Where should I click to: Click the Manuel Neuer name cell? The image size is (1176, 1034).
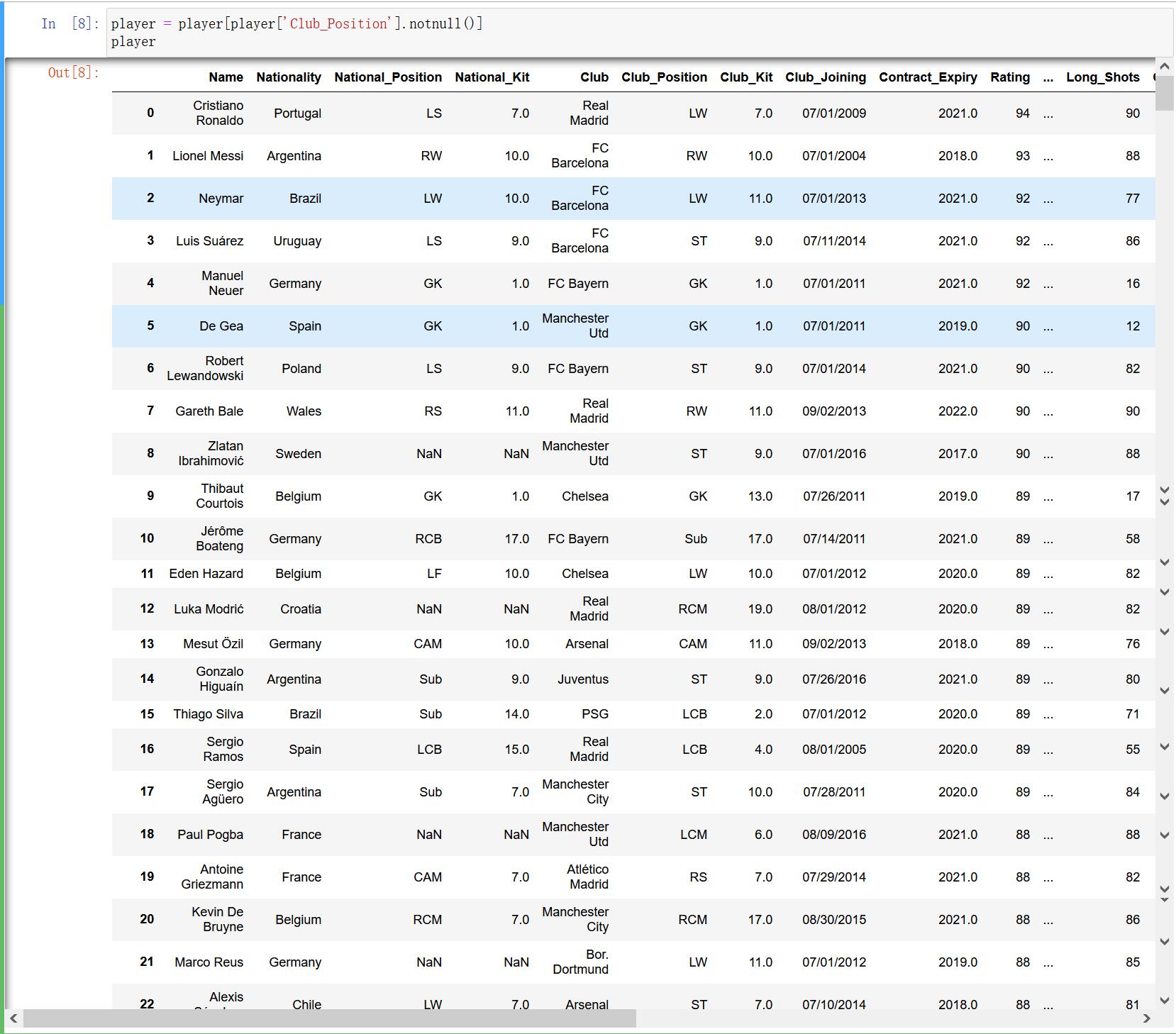[x=222, y=283]
